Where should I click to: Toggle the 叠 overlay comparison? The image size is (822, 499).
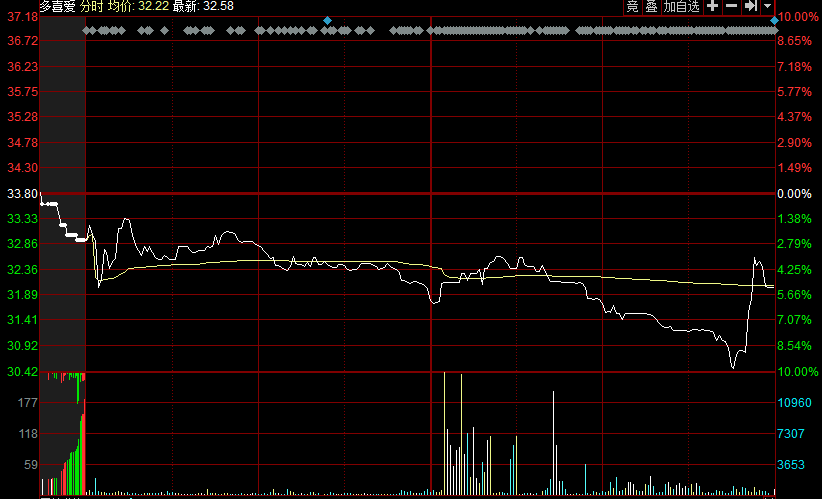[651, 6]
